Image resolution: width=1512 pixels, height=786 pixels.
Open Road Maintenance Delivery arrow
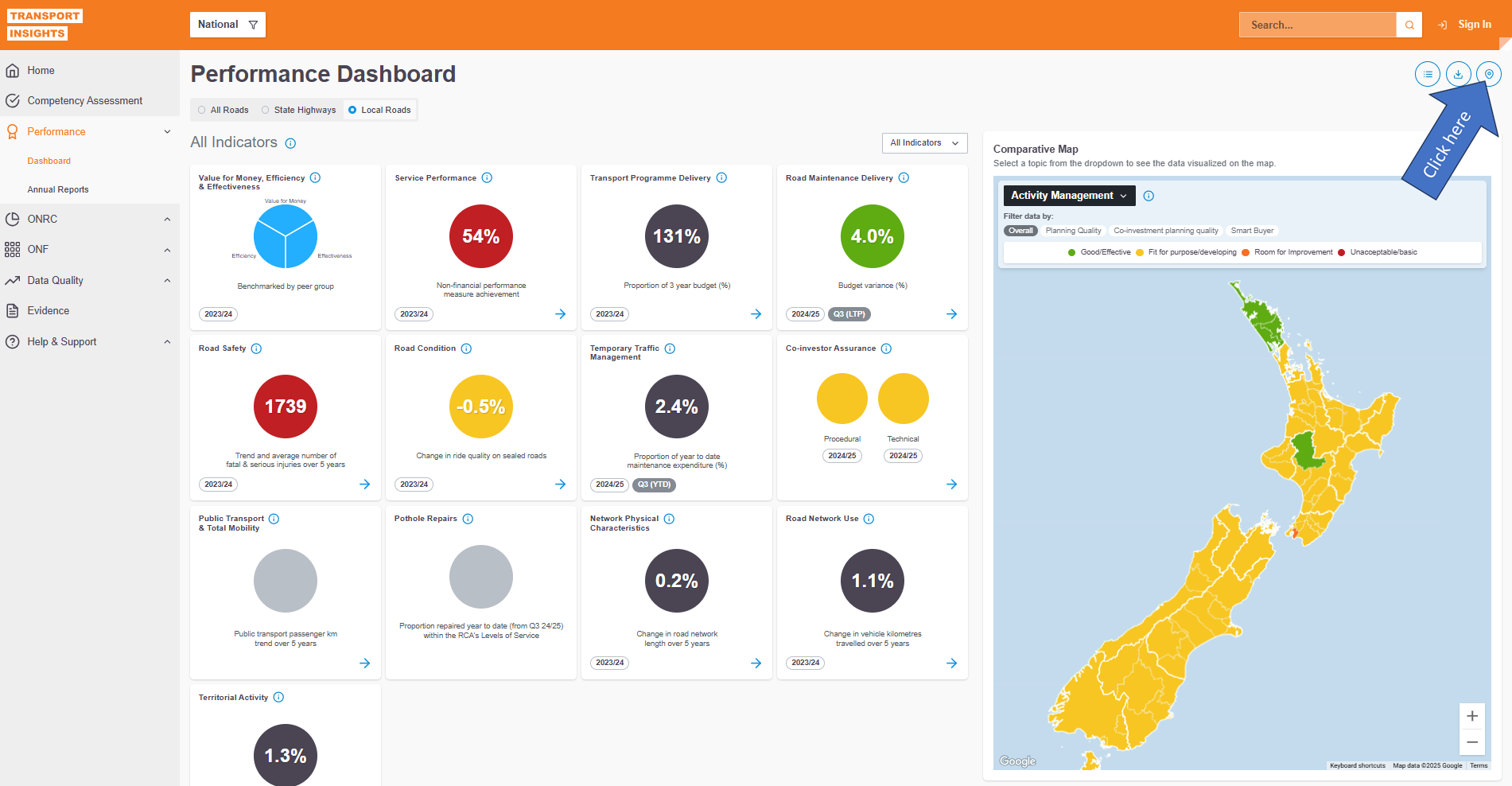coord(951,314)
